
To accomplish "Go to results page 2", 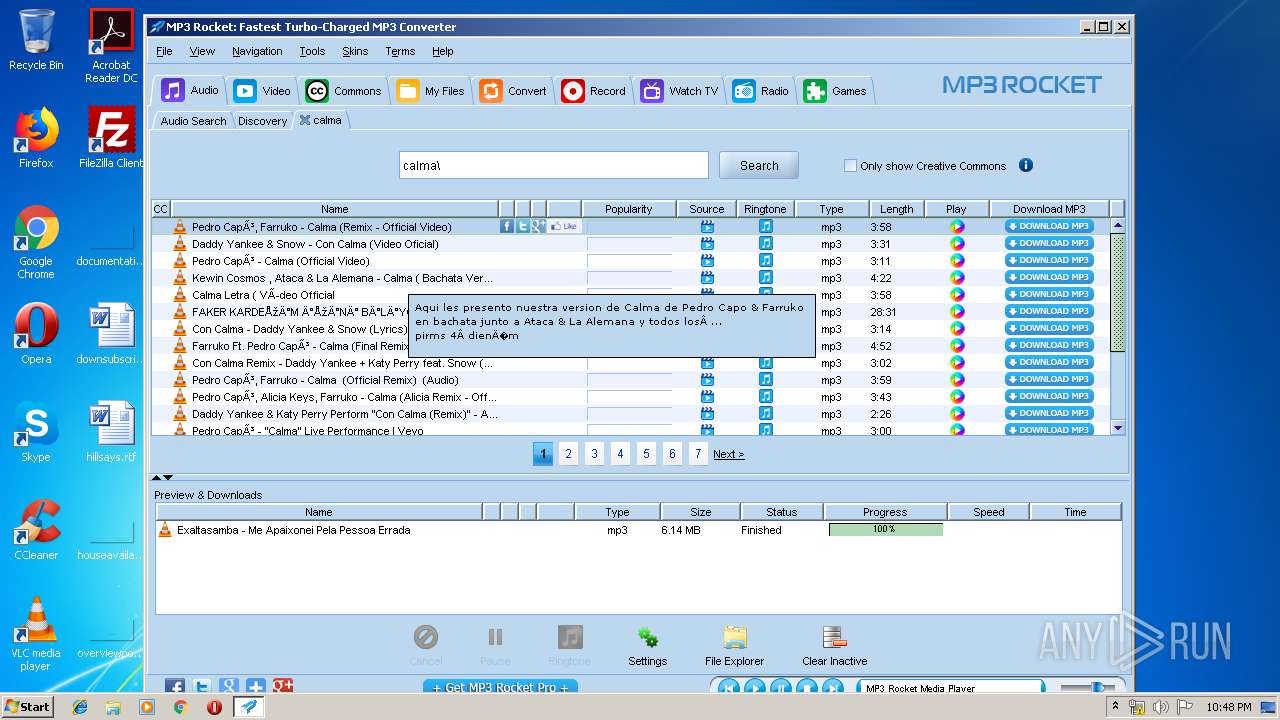I will click(568, 454).
